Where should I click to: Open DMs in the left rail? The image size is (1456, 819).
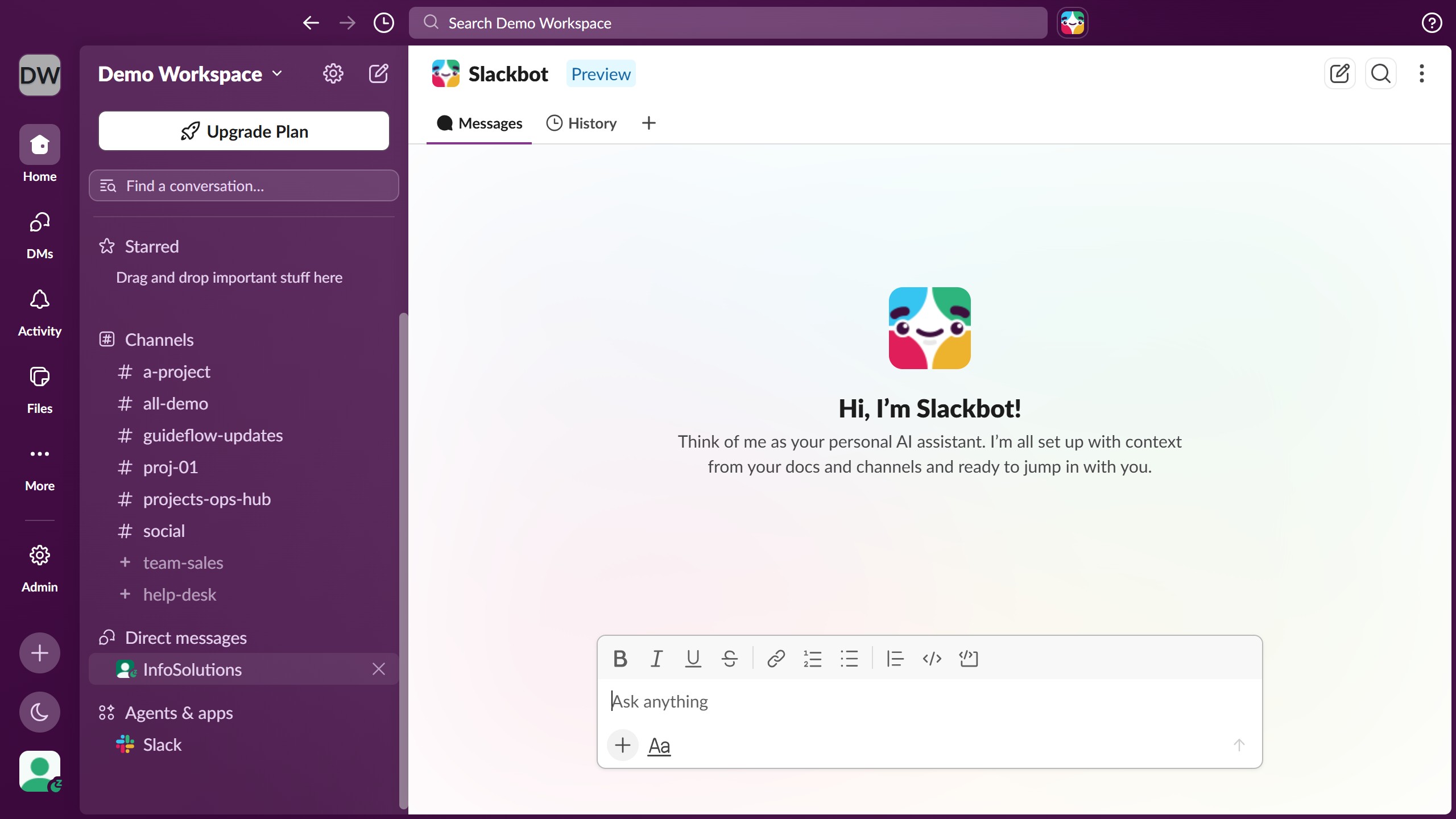[x=40, y=235]
